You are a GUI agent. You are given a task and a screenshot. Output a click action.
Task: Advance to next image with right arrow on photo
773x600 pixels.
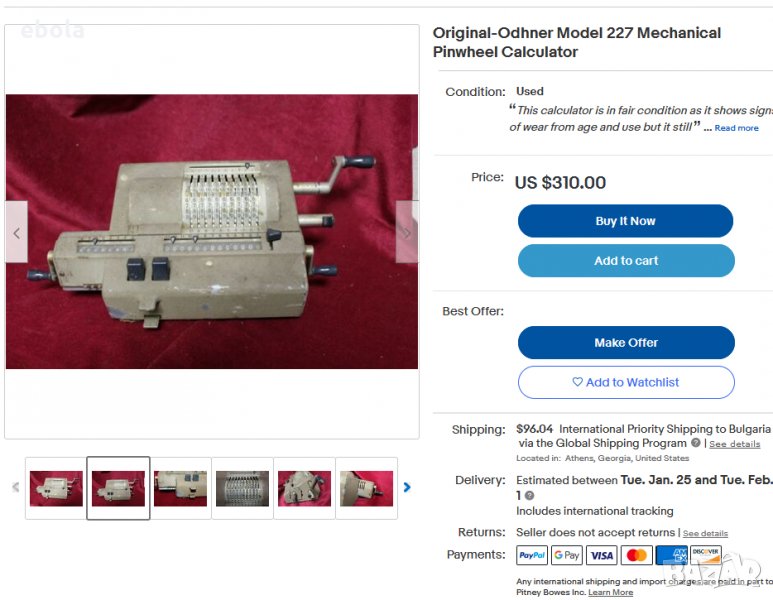point(407,232)
